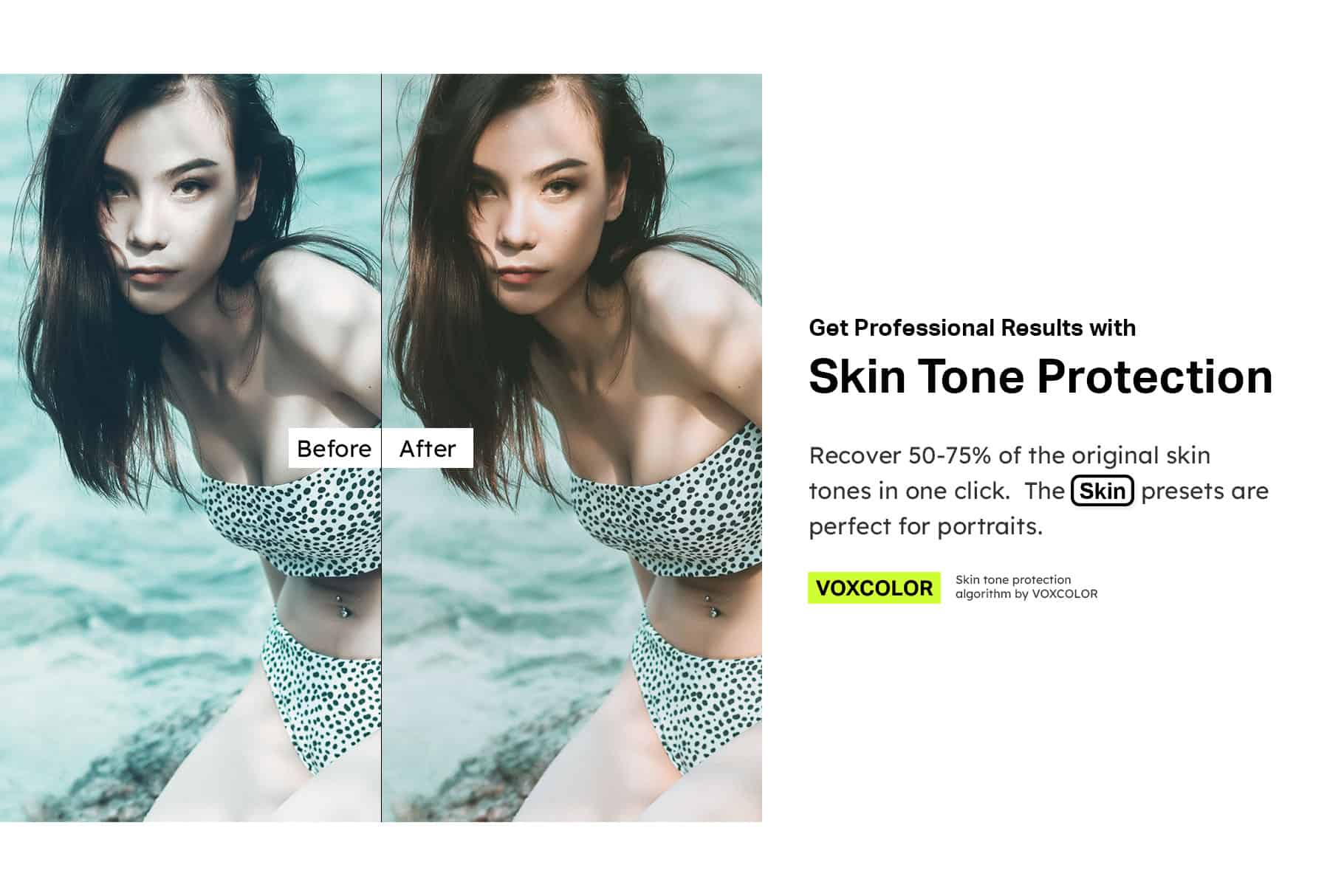
Task: Click 'Get Professional Results with' subheading
Action: pyautogui.click(x=972, y=328)
